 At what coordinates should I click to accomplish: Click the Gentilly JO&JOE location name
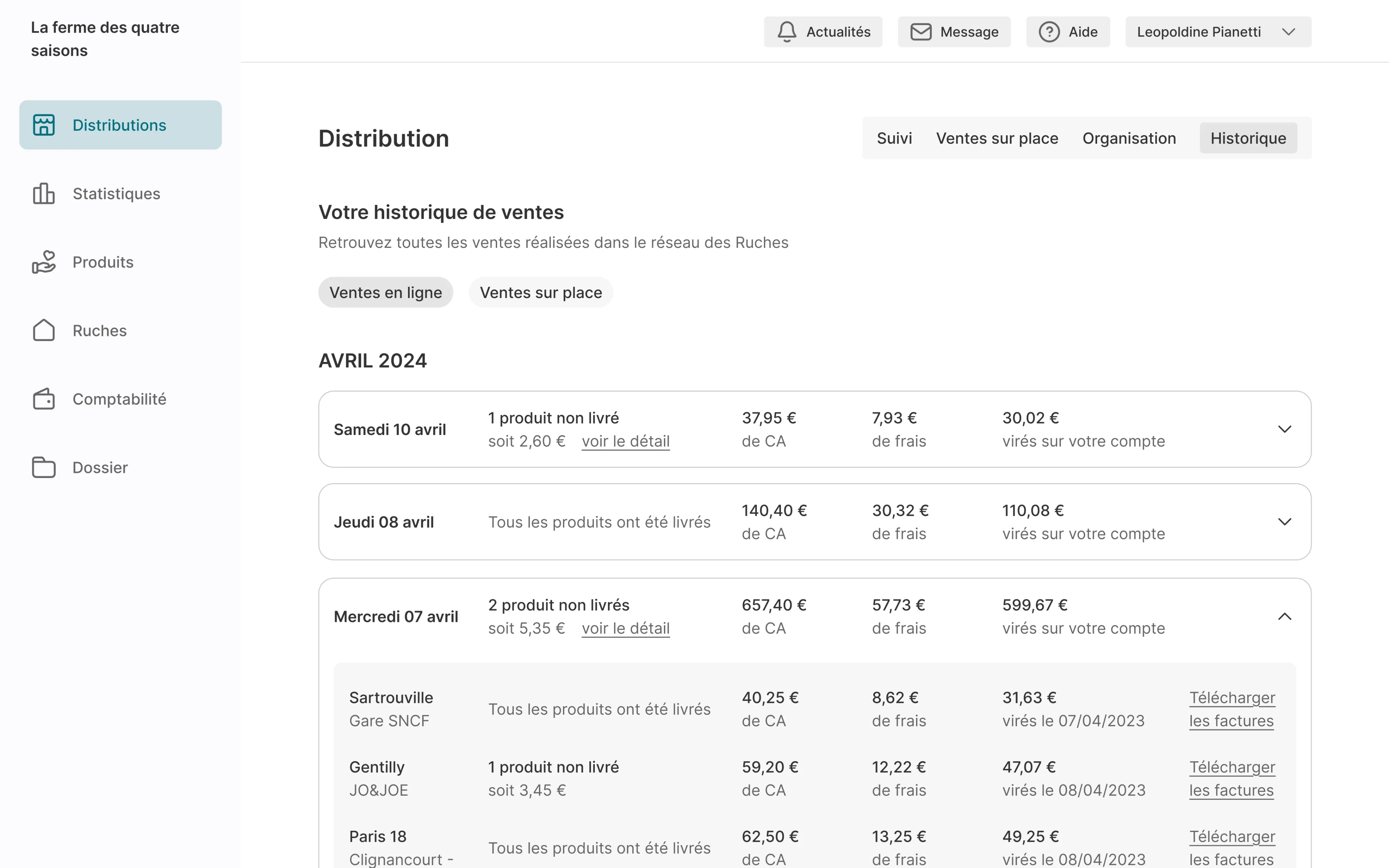378,779
